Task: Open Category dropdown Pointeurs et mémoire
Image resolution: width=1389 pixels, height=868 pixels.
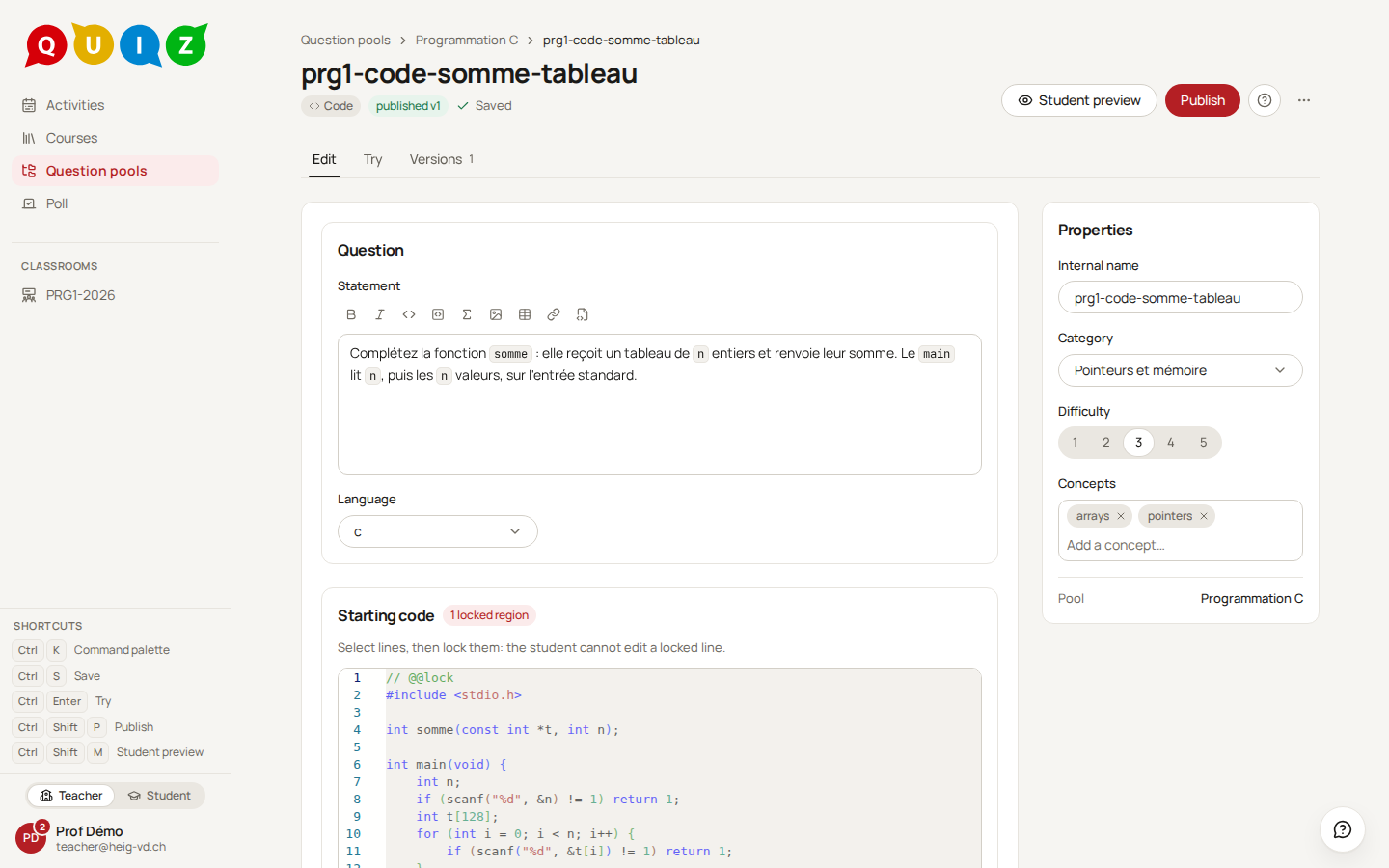Action: (x=1181, y=370)
